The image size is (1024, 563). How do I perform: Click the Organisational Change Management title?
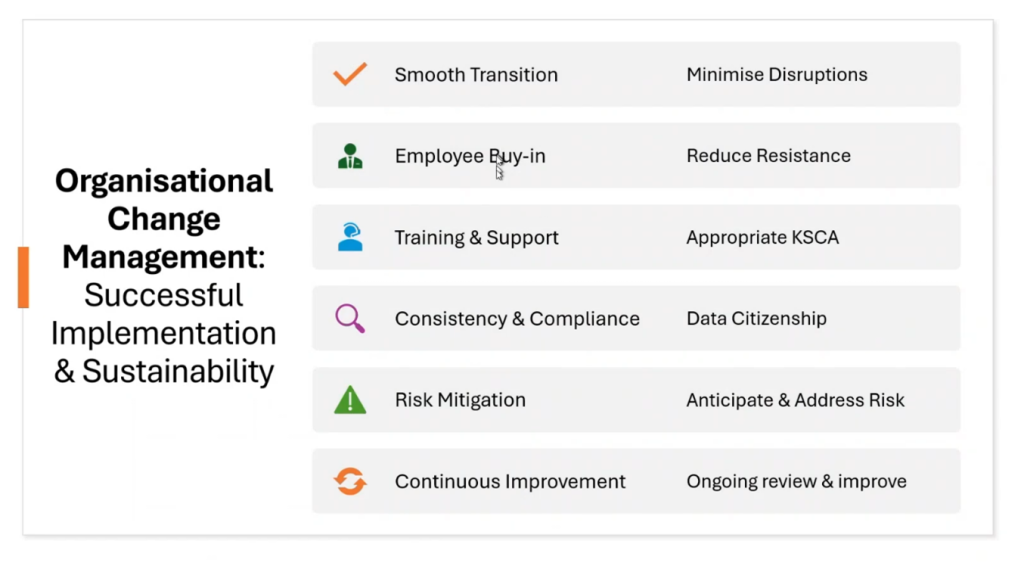click(164, 219)
